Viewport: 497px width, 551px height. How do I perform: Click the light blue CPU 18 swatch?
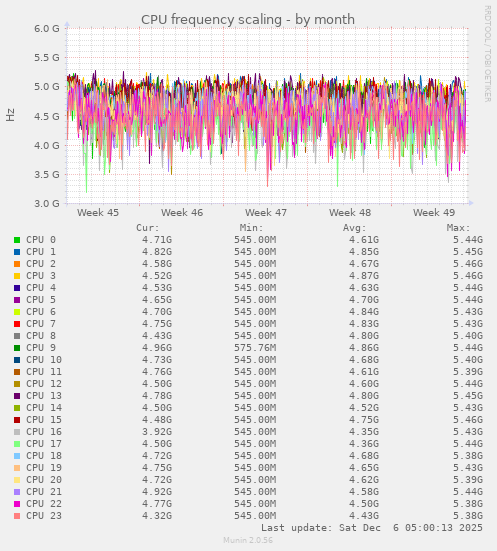click(17, 456)
